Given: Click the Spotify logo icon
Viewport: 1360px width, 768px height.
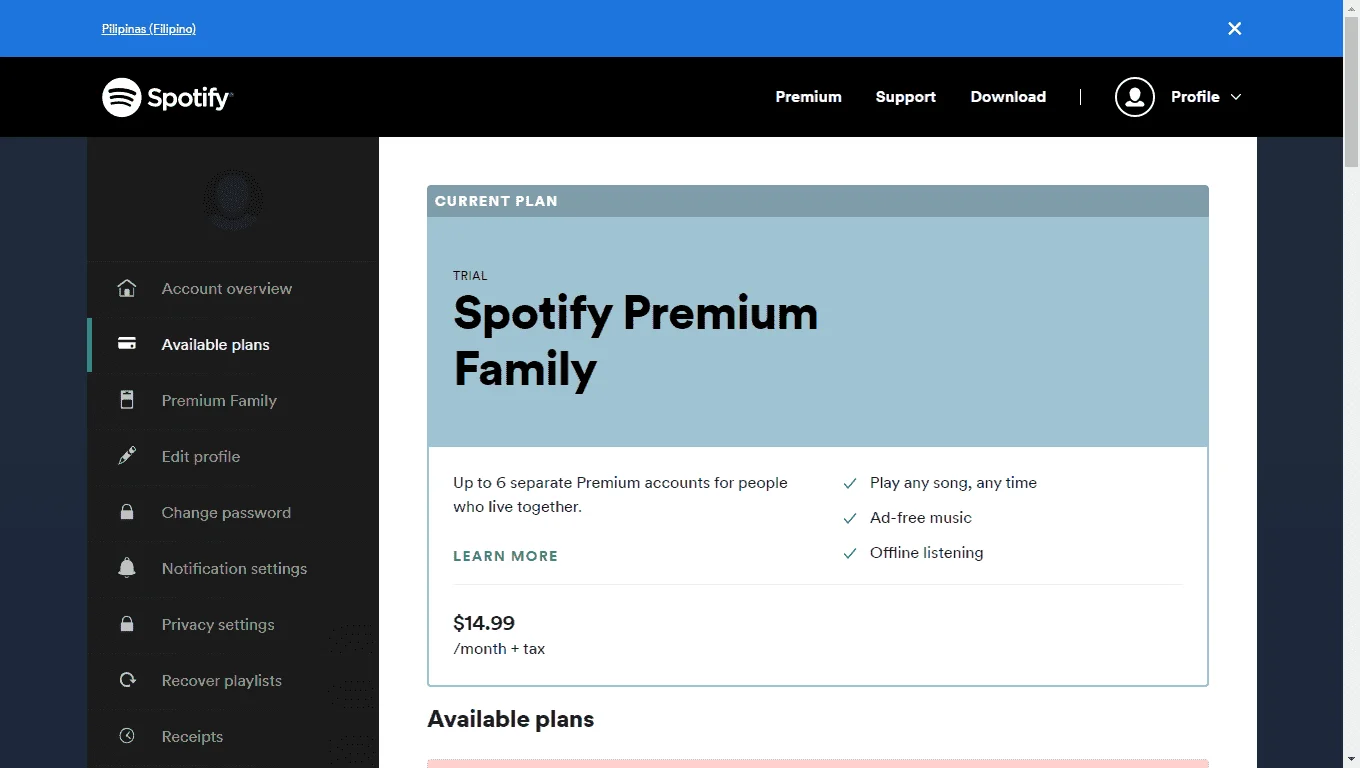Looking at the screenshot, I should pyautogui.click(x=122, y=97).
